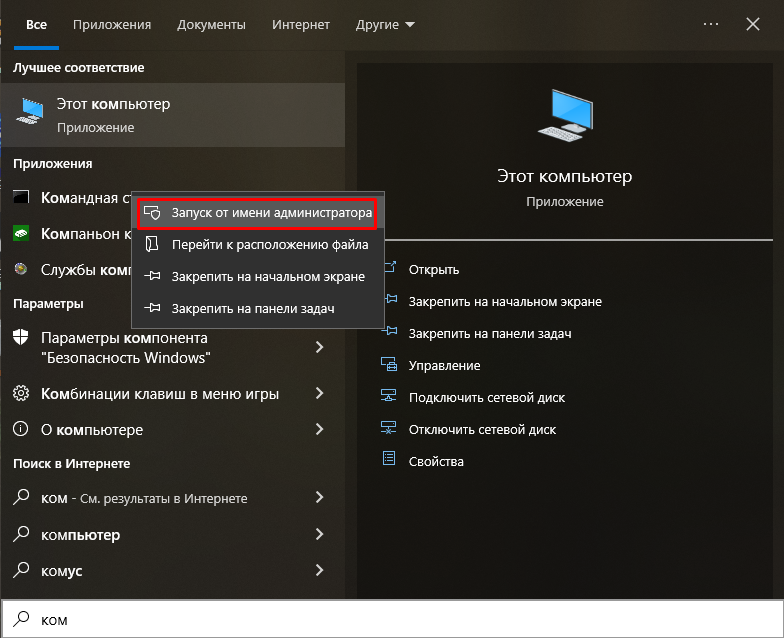The height and width of the screenshot is (638, 784).
Task: Select the комус web suggestion
Action: tap(172, 570)
